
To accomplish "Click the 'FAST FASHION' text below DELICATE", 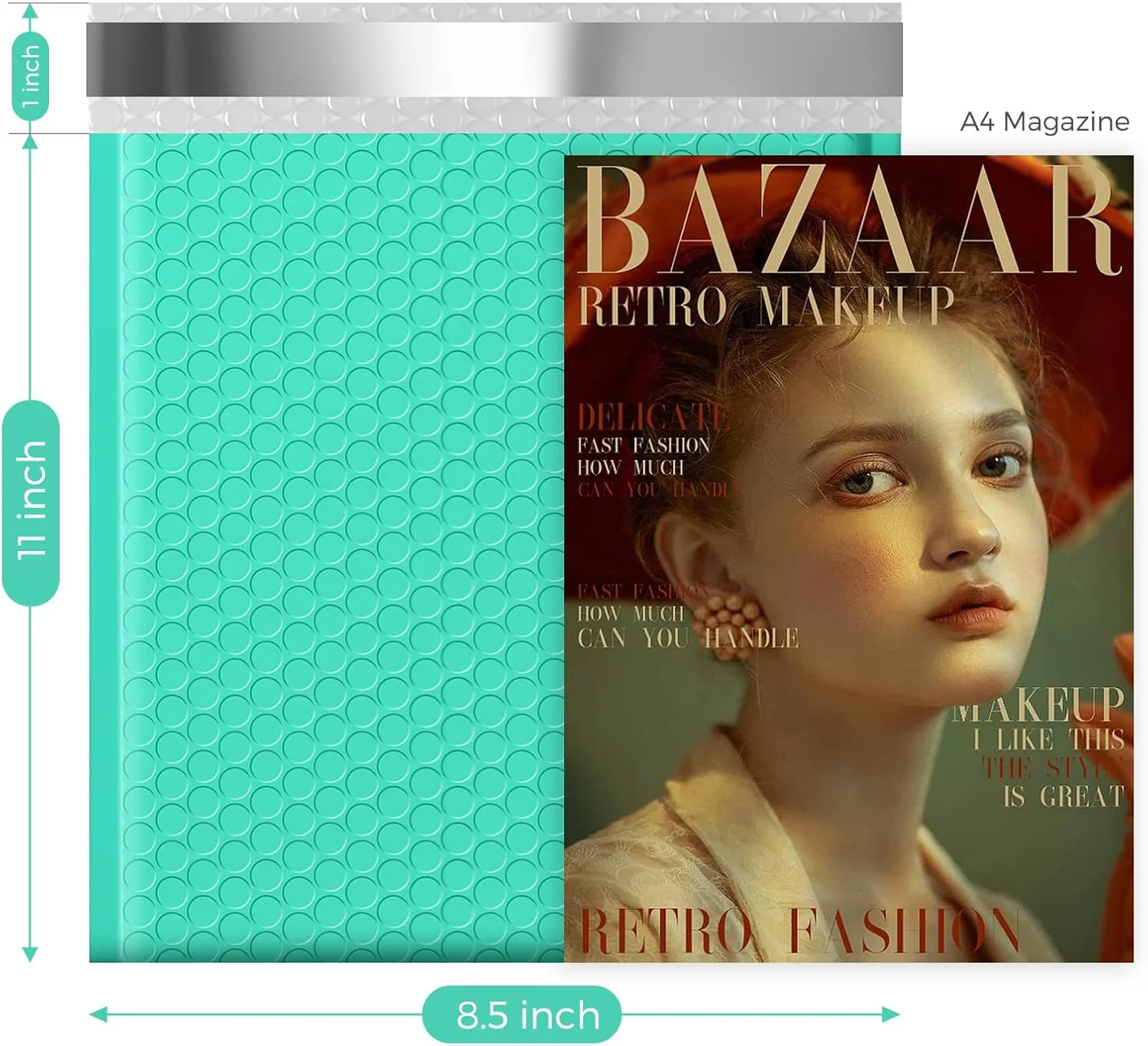I will pyautogui.click(x=643, y=445).
